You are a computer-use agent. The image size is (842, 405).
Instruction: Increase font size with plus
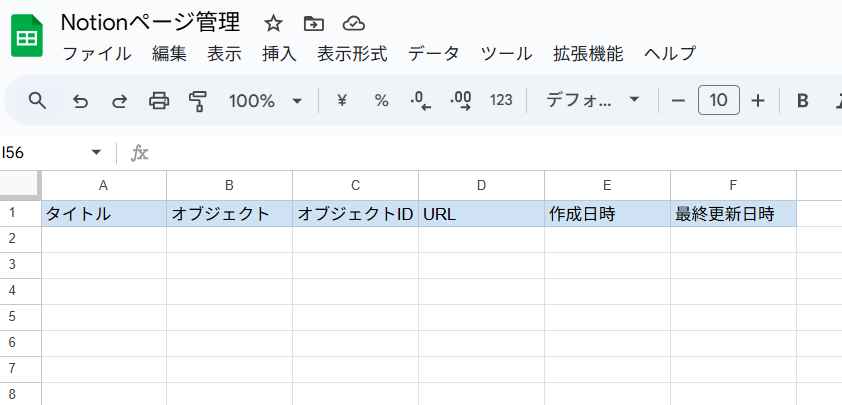pyautogui.click(x=757, y=100)
